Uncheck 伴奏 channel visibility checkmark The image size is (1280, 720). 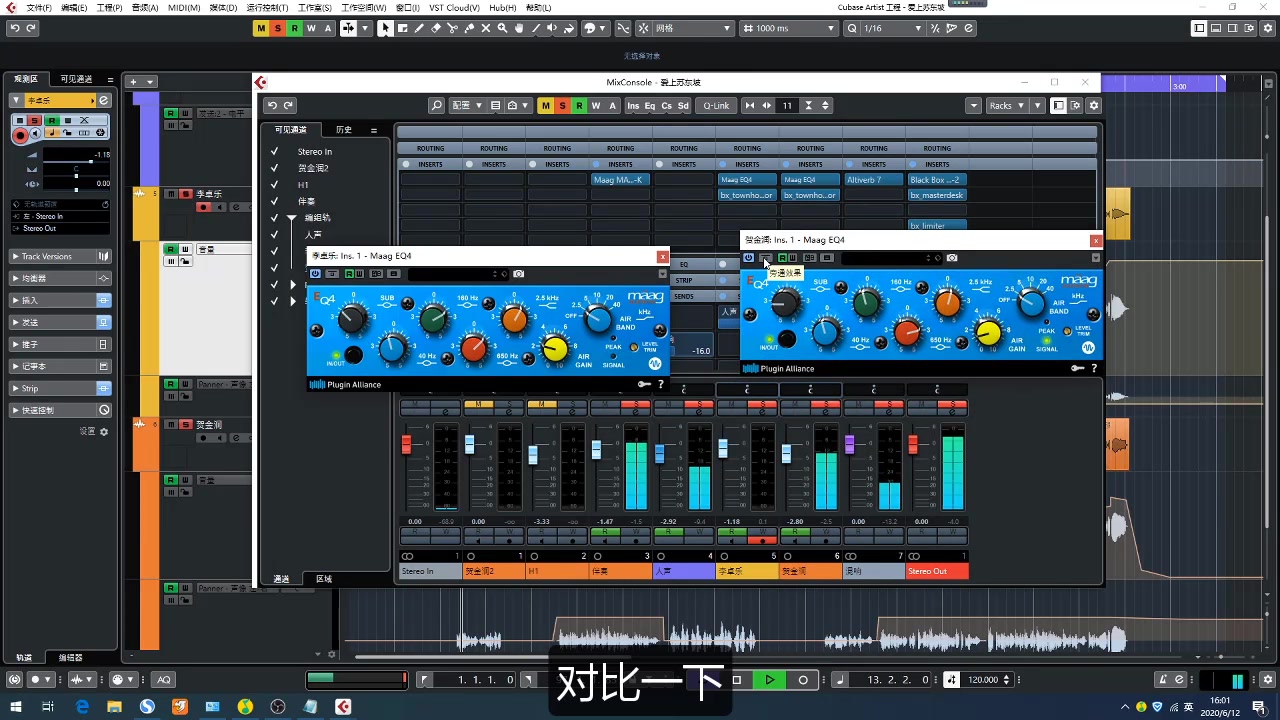tap(274, 201)
